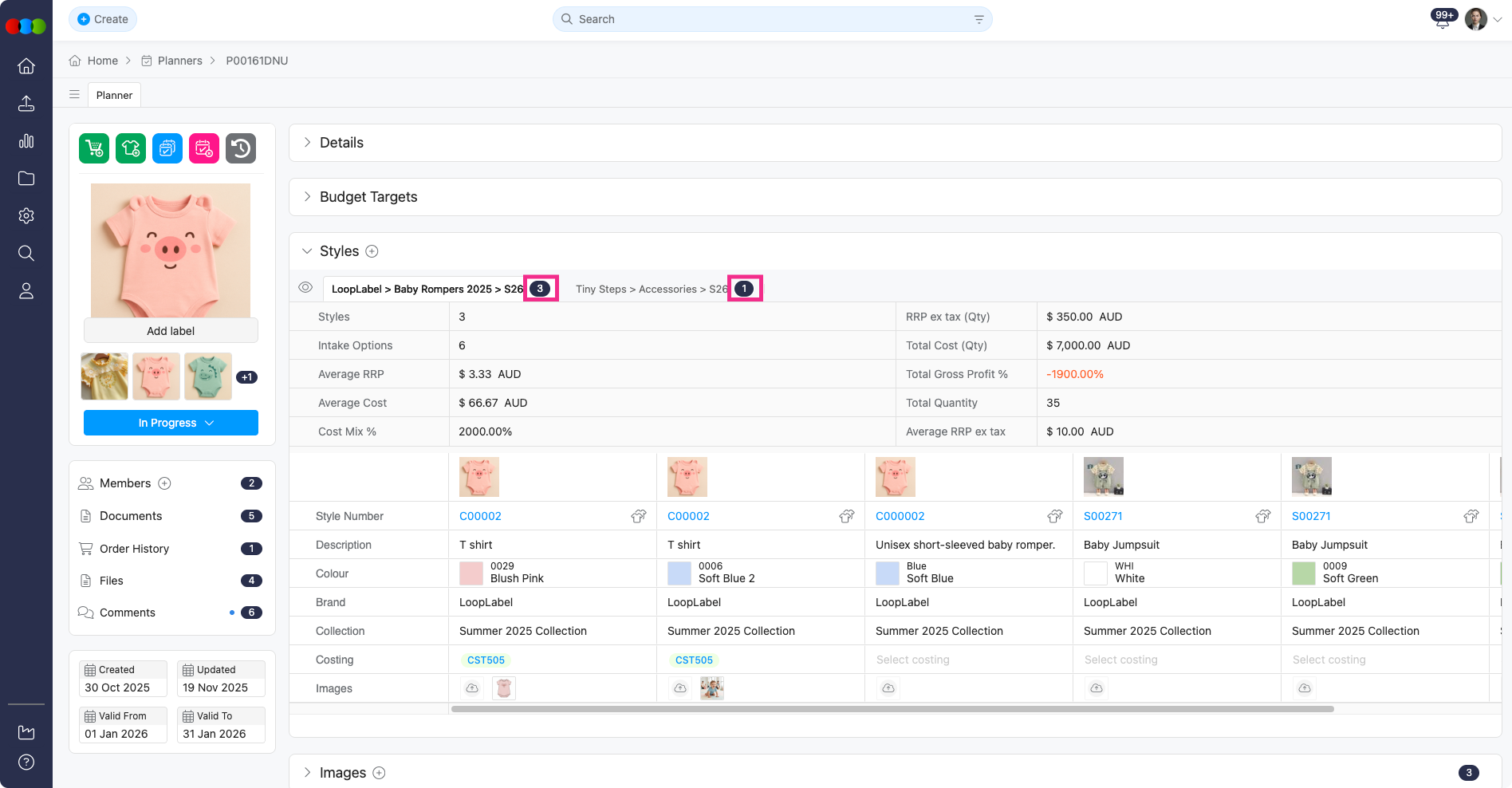
Task: Switch to Tiny Steps > Accessories tab
Action: (651, 289)
